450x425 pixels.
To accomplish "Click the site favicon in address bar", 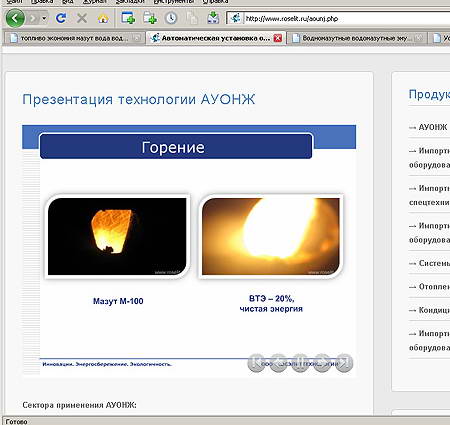I will pos(235,18).
